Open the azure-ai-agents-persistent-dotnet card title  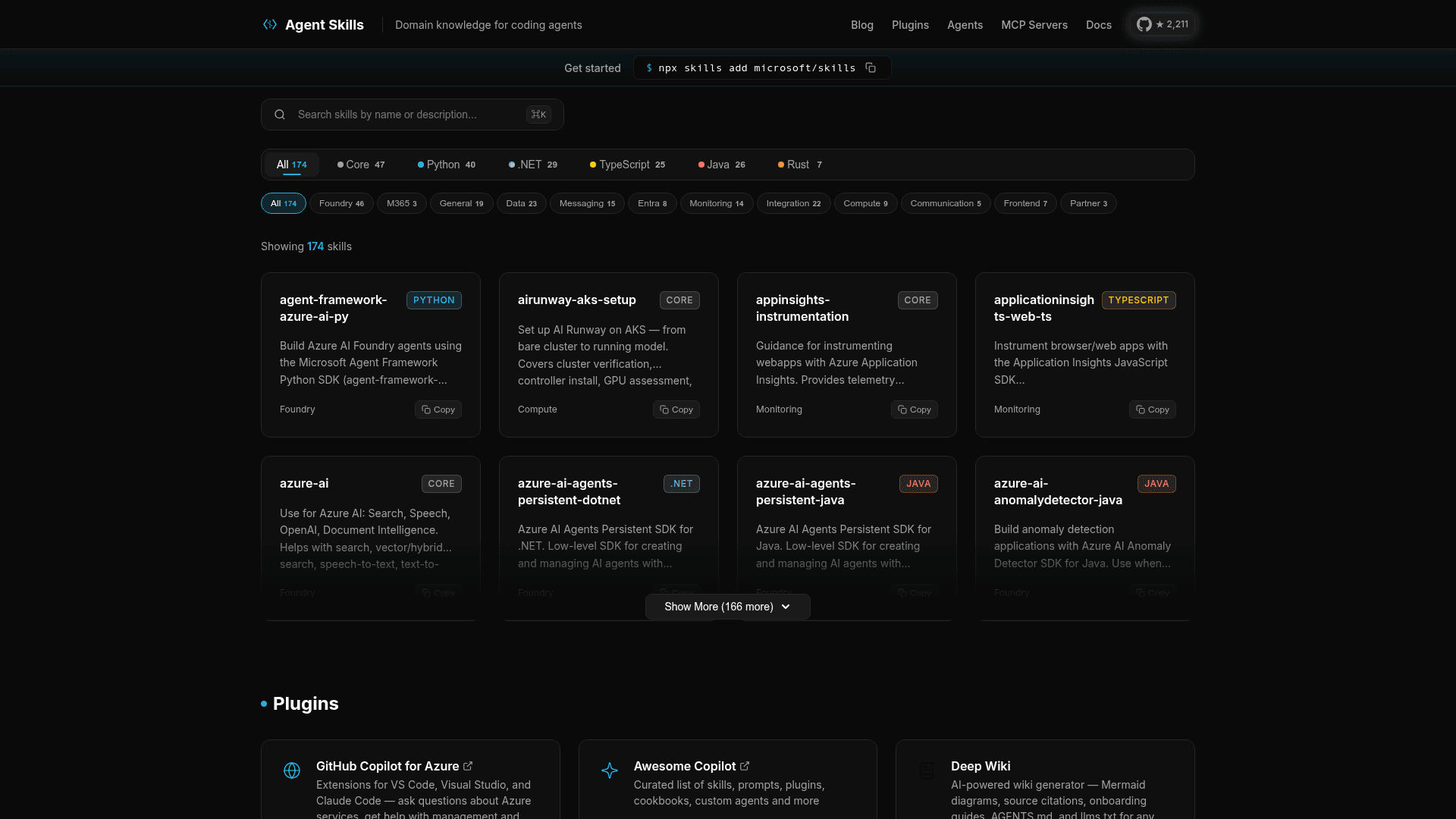point(569,491)
